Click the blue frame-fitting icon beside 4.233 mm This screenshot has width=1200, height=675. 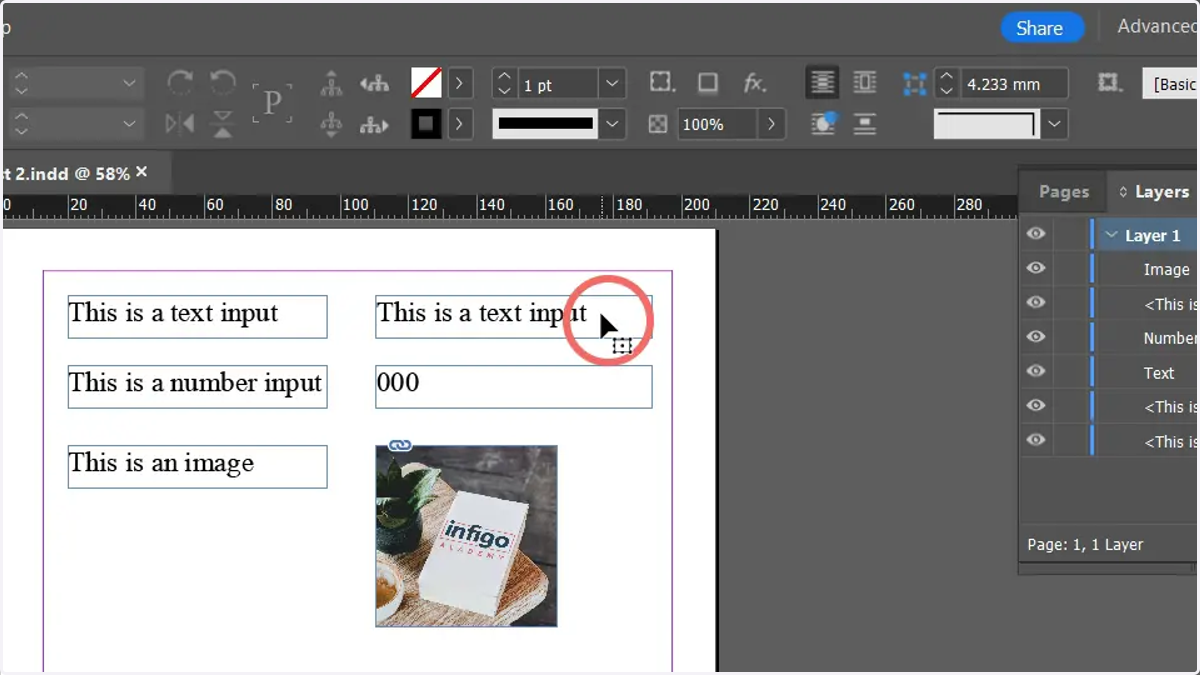coord(914,84)
